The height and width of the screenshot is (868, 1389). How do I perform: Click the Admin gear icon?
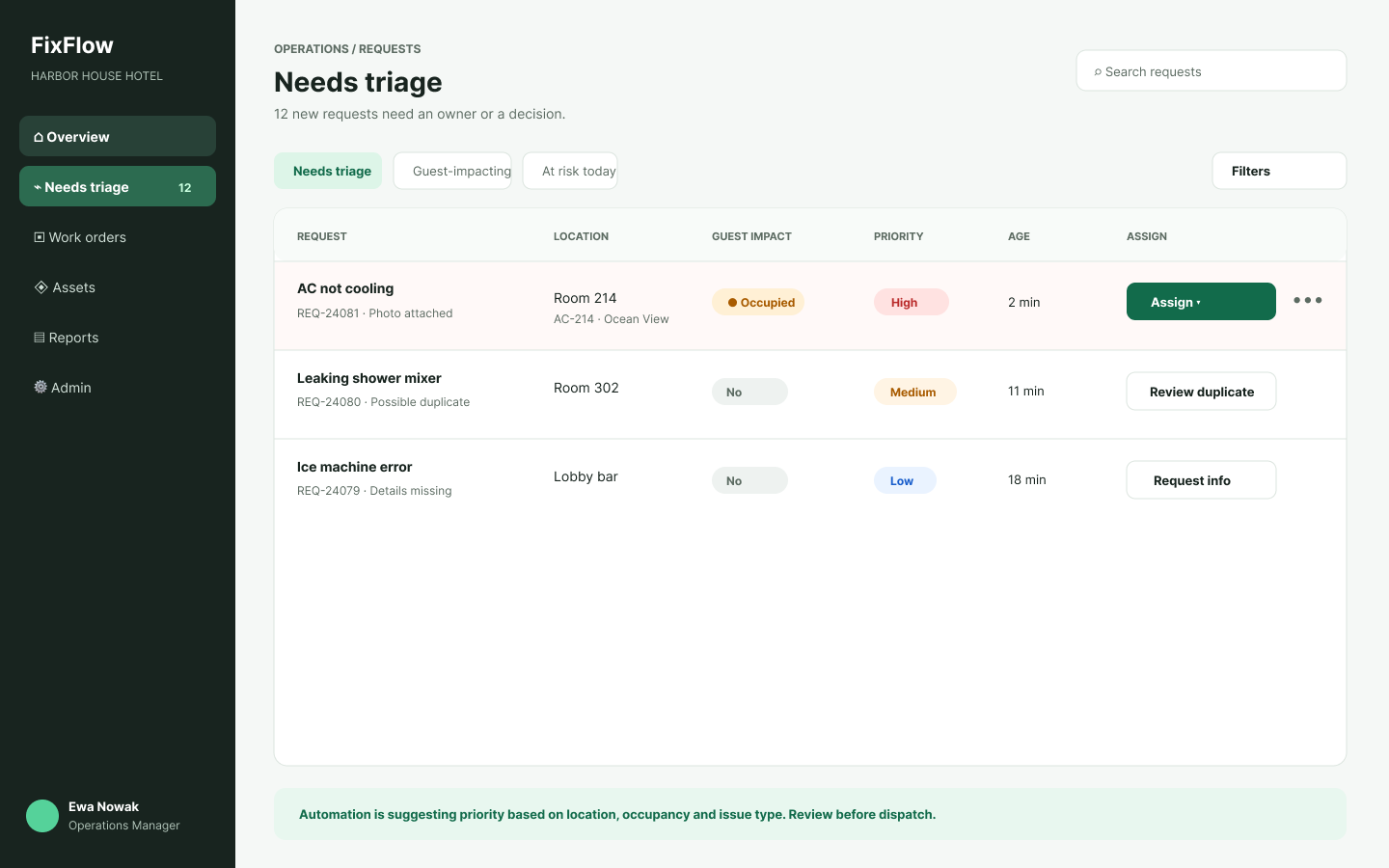point(41,387)
